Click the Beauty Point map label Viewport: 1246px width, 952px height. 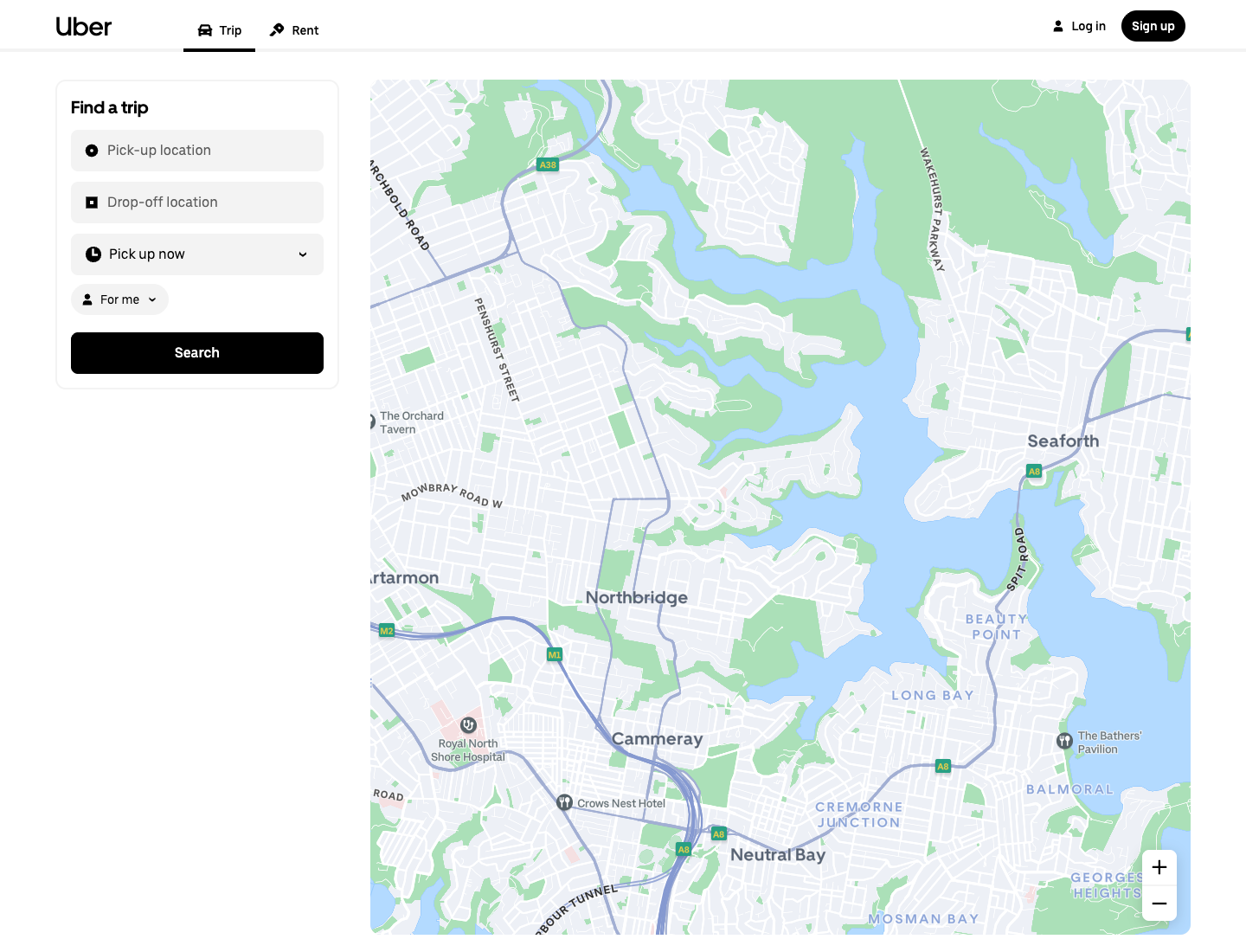pos(997,627)
